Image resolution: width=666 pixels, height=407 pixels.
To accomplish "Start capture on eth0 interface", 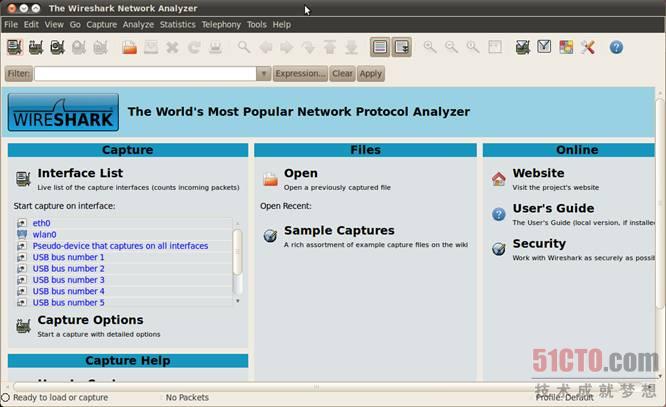I will (41, 223).
